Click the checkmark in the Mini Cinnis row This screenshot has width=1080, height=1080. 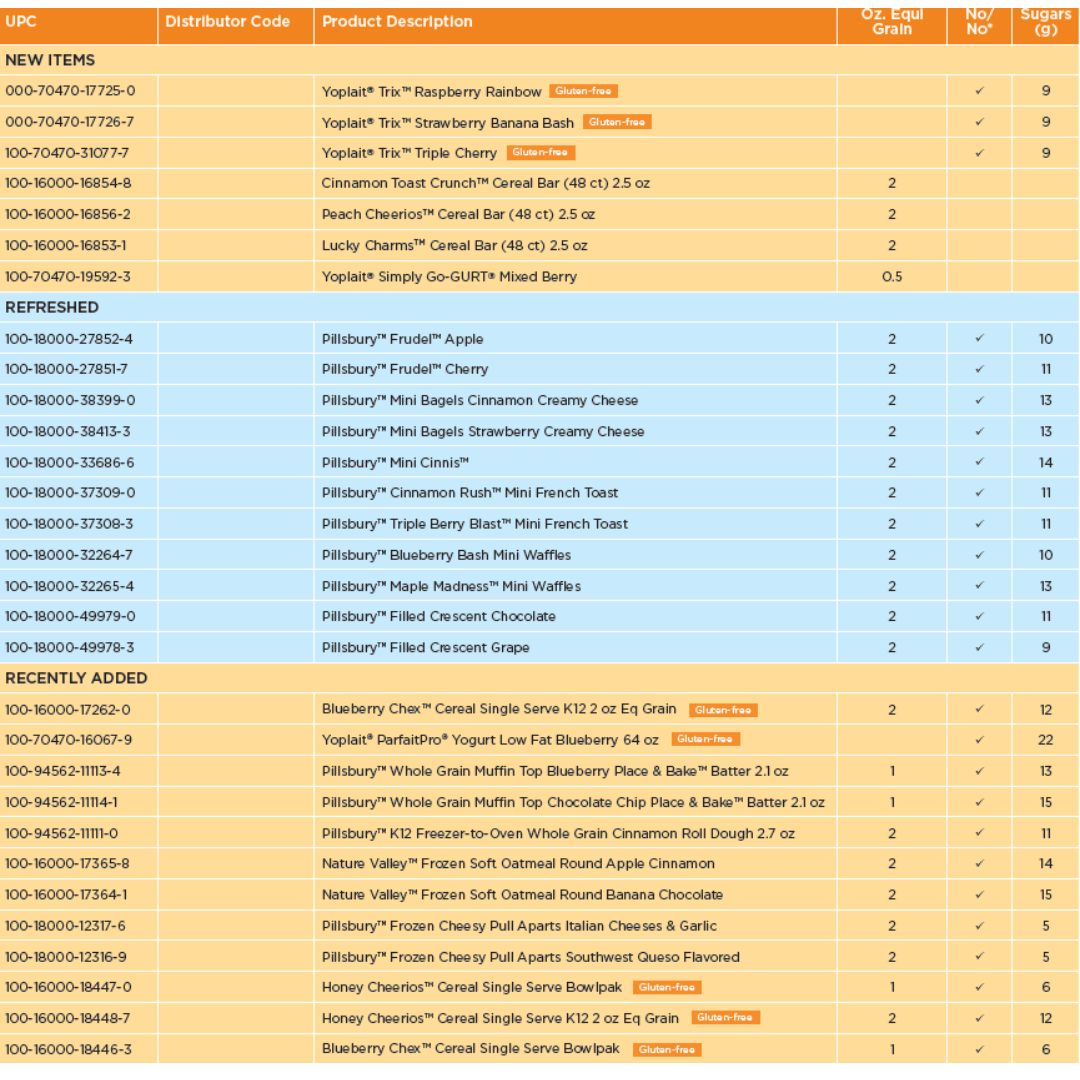coord(979,462)
